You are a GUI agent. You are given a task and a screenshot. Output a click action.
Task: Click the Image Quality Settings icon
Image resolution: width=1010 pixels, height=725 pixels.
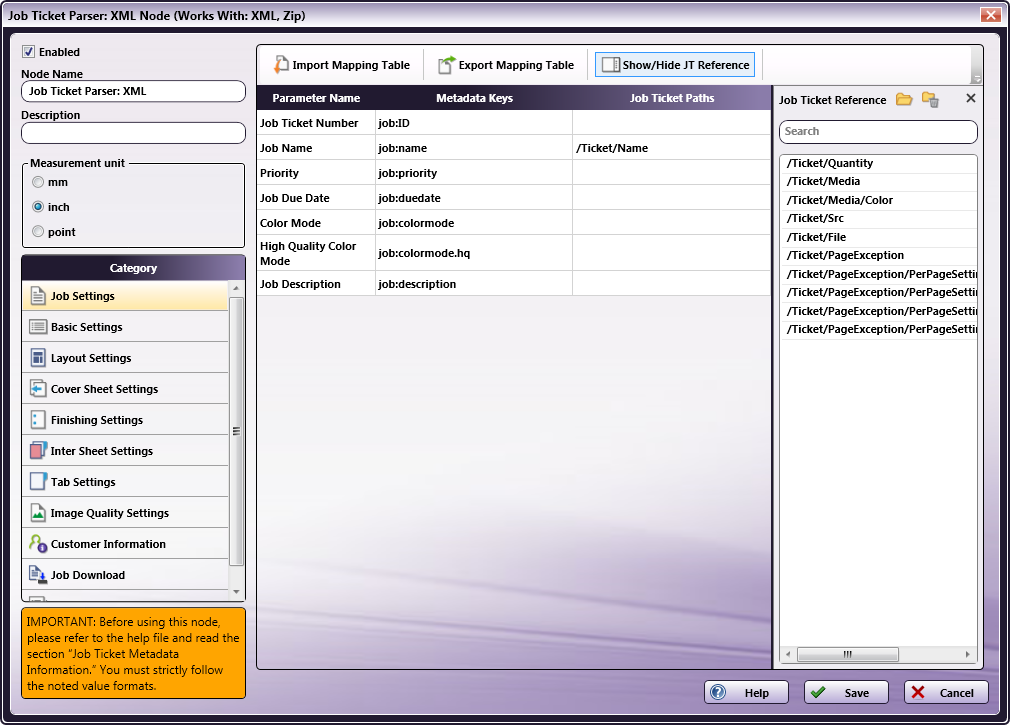pos(38,513)
